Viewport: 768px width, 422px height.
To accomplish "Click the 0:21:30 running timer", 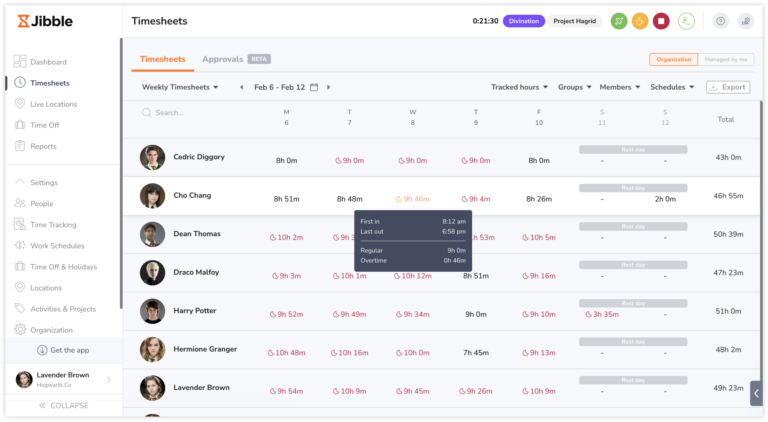I will tap(485, 21).
